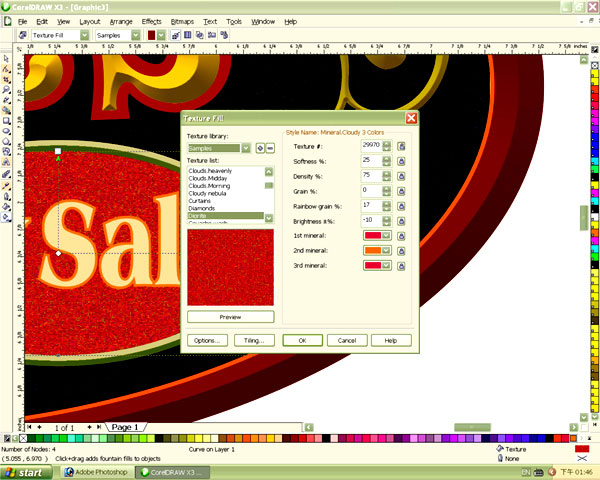Viewport: 600px width, 480px height.
Task: Select the Rectangle tool
Action: pos(6,121)
